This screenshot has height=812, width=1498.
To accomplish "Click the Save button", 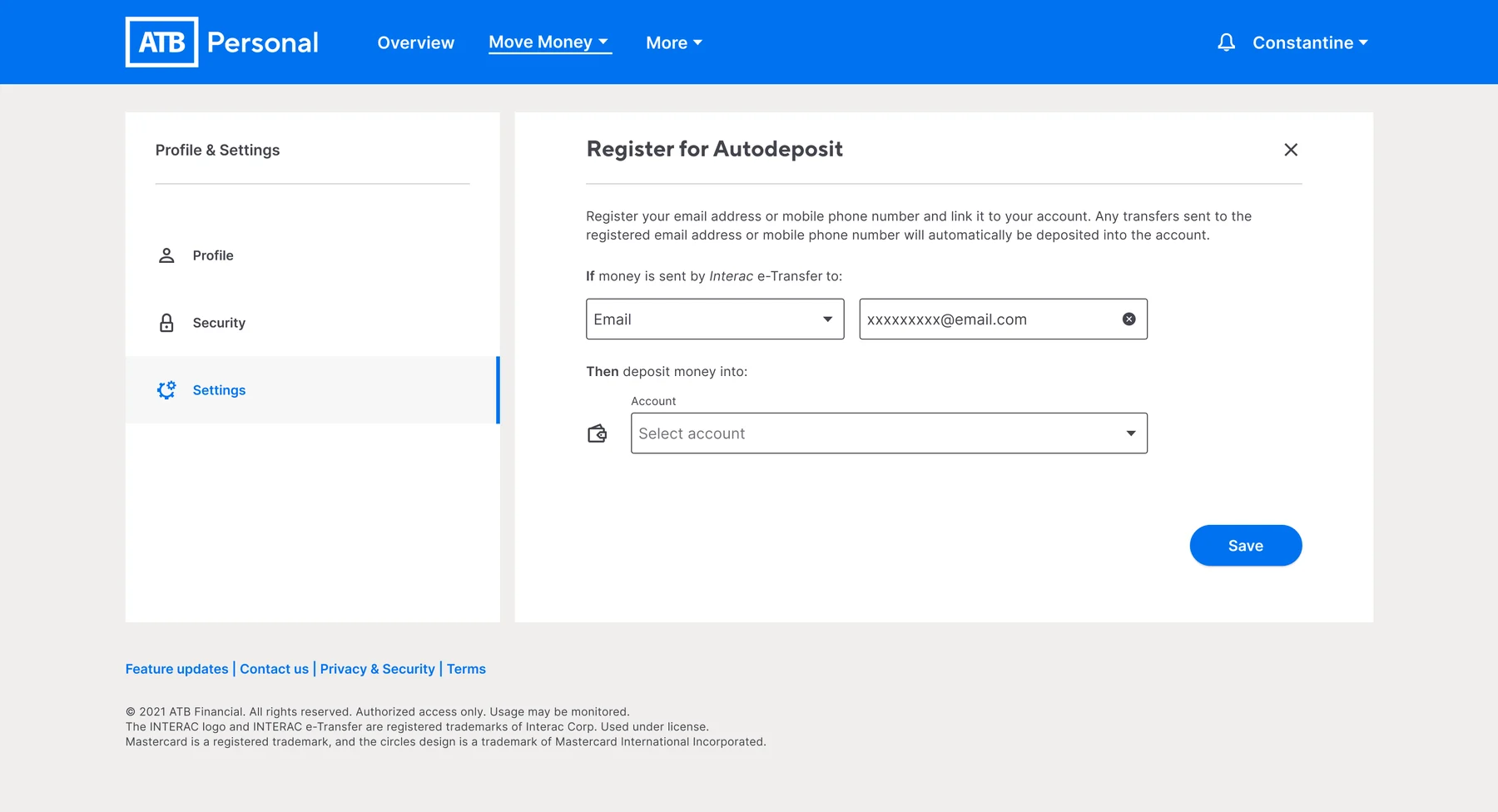I will click(x=1246, y=546).
